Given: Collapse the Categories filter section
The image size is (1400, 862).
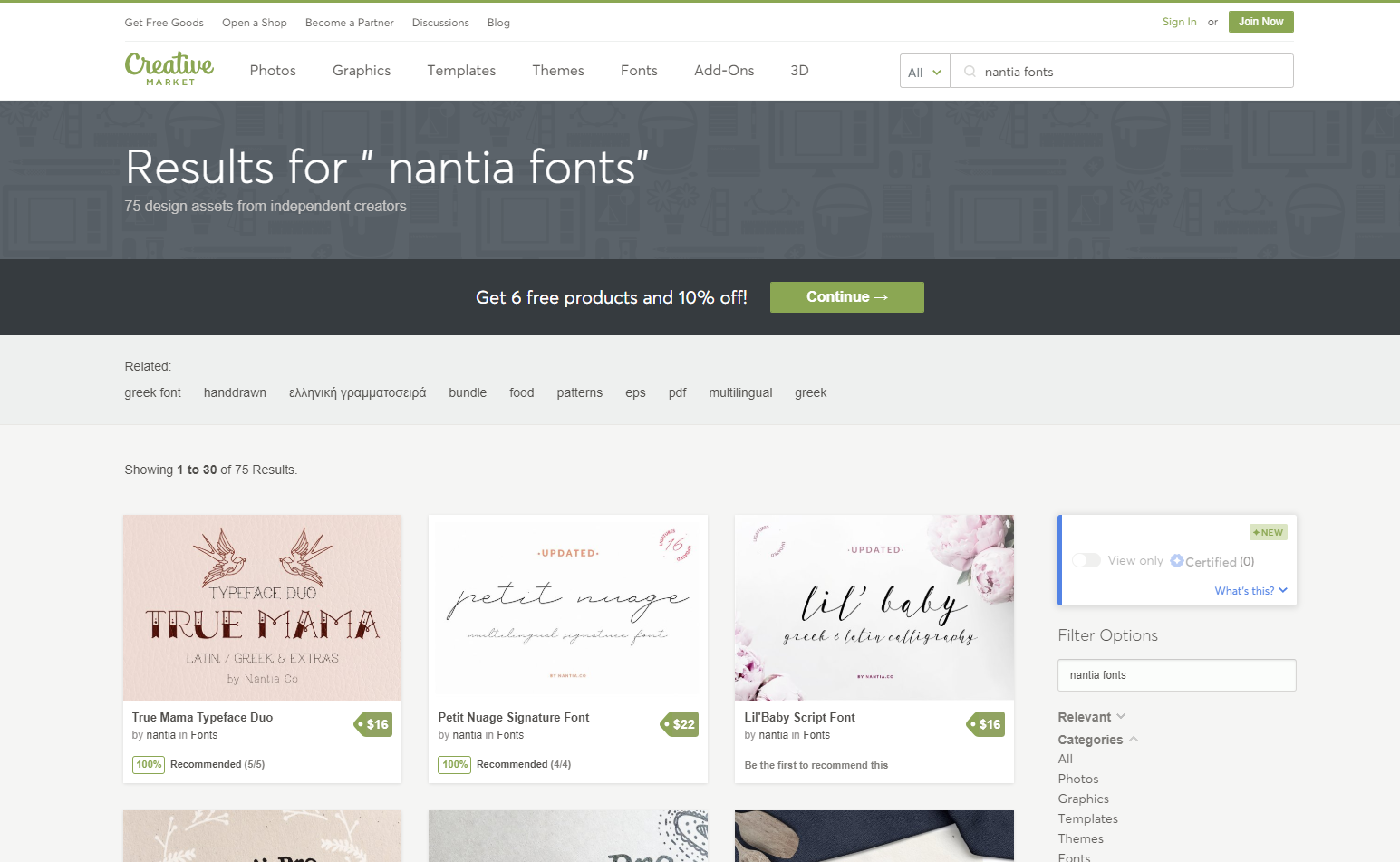Looking at the screenshot, I should tap(1097, 740).
